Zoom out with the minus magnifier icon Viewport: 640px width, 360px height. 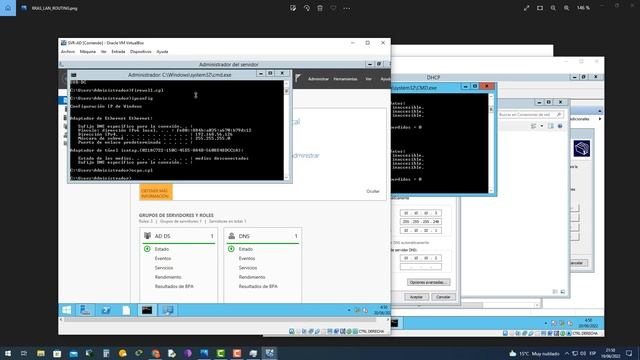coord(553,8)
